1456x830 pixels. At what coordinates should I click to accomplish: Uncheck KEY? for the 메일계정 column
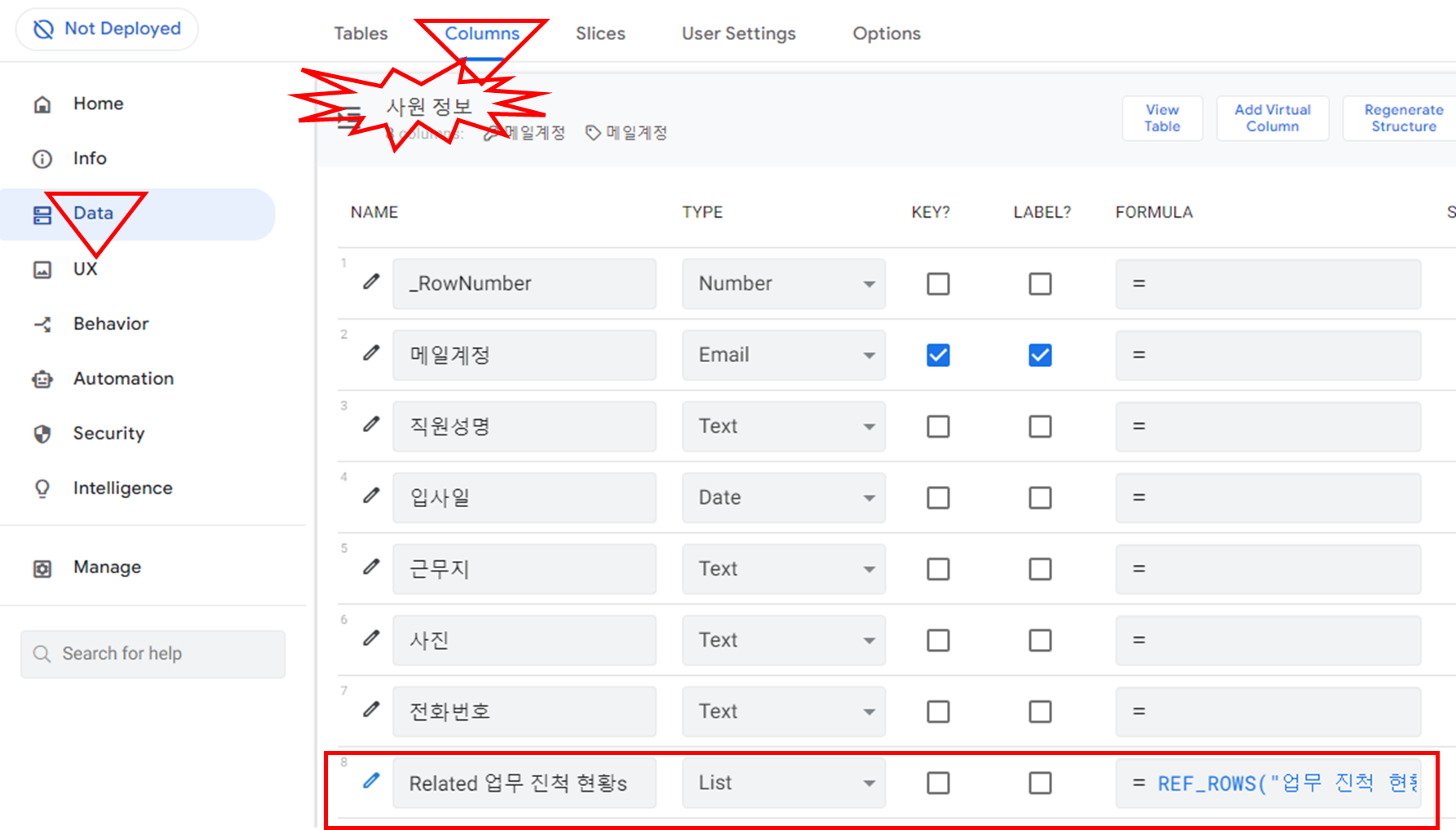click(937, 355)
